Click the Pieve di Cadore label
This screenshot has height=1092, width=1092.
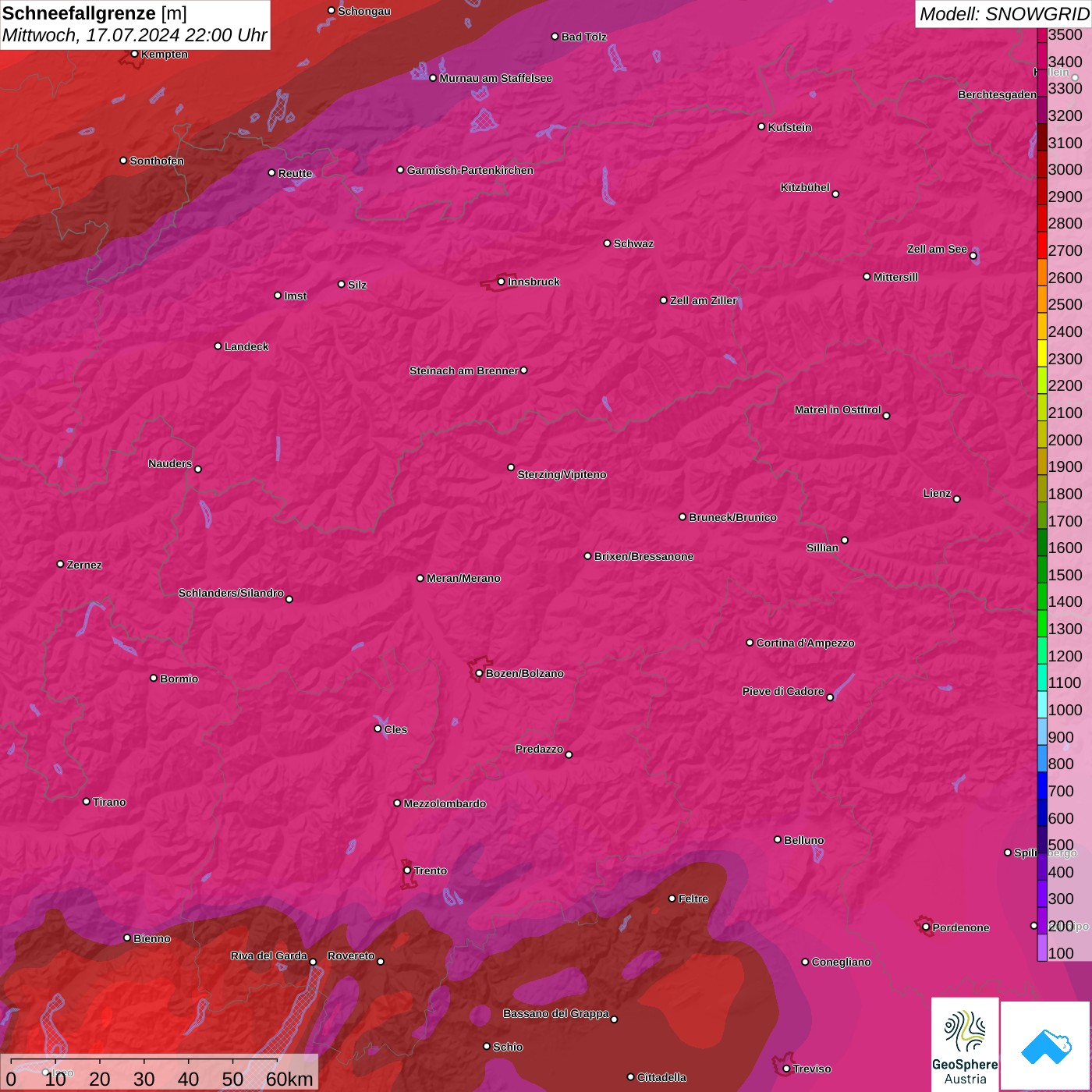click(783, 691)
